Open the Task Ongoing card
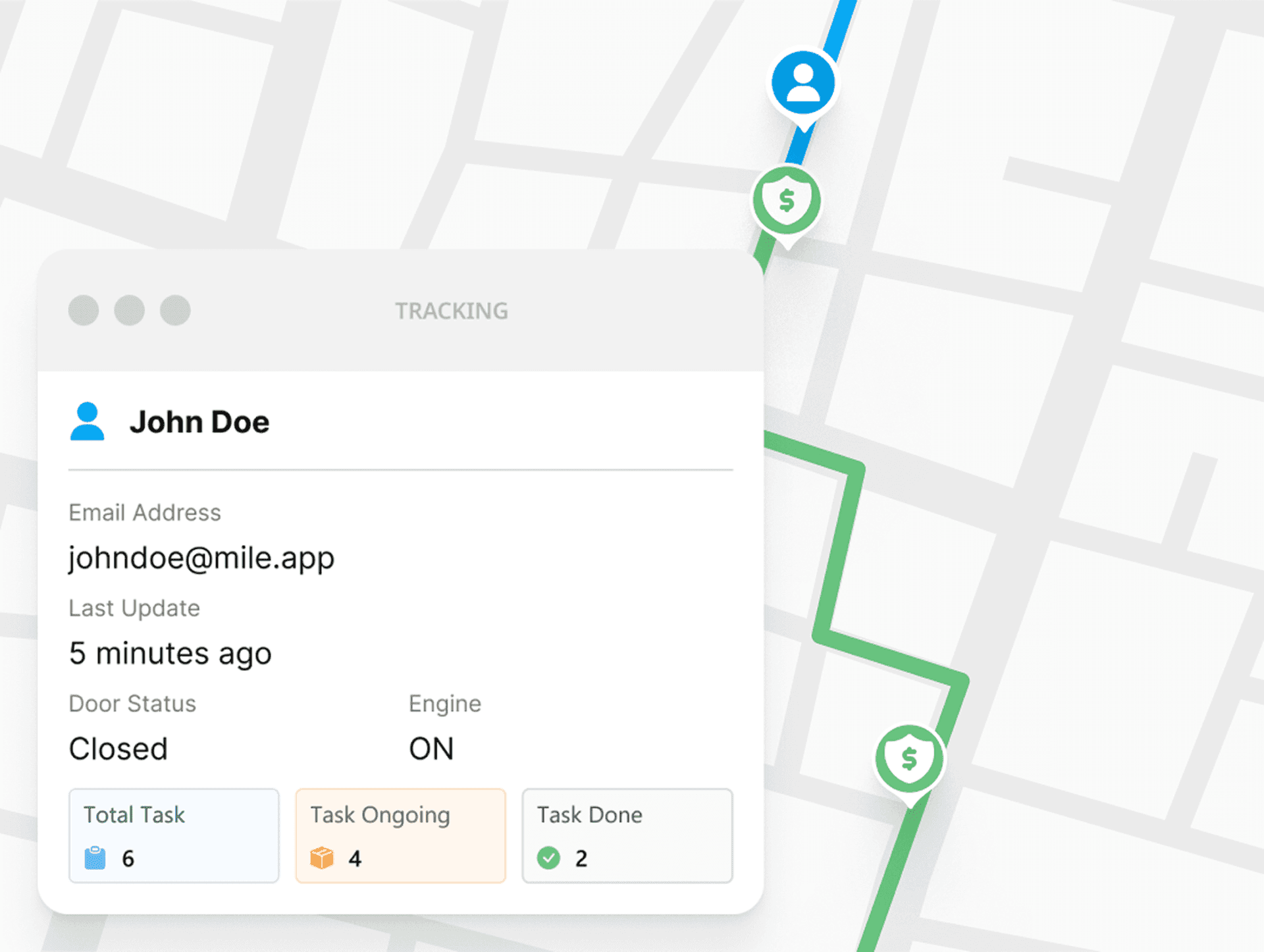The width and height of the screenshot is (1264, 952). [x=400, y=835]
